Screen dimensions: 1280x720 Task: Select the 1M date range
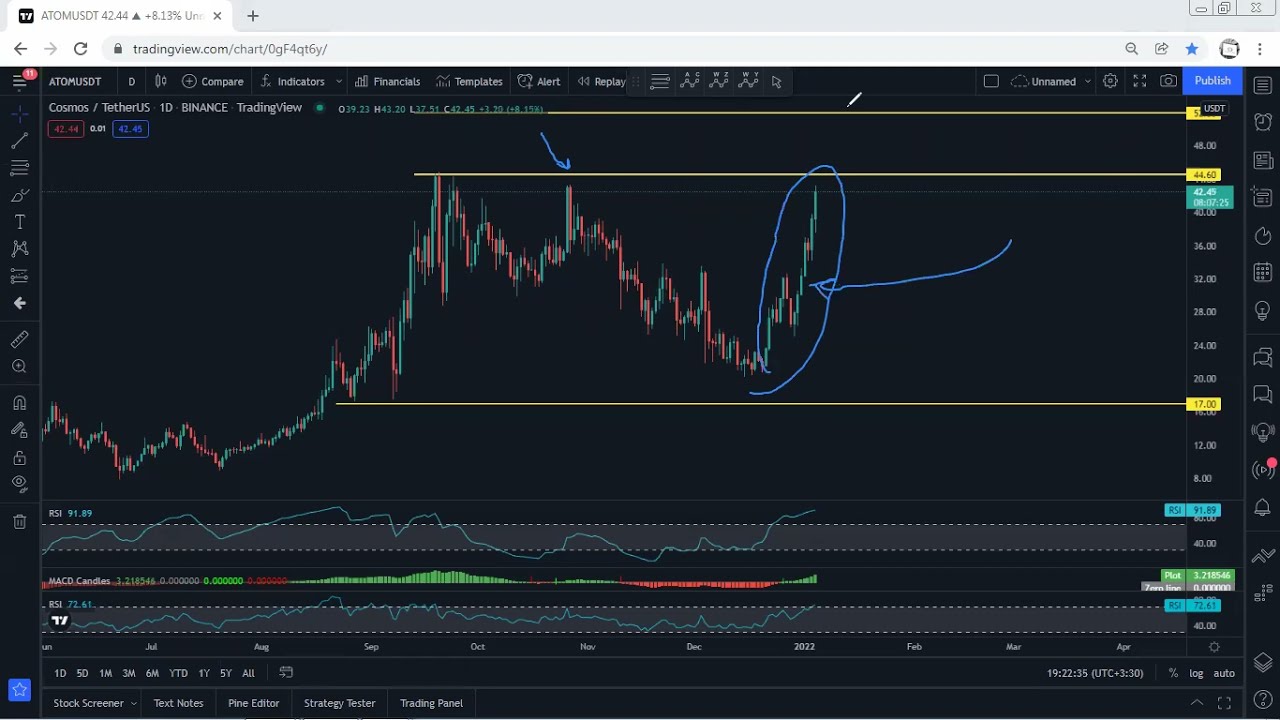pyautogui.click(x=105, y=673)
